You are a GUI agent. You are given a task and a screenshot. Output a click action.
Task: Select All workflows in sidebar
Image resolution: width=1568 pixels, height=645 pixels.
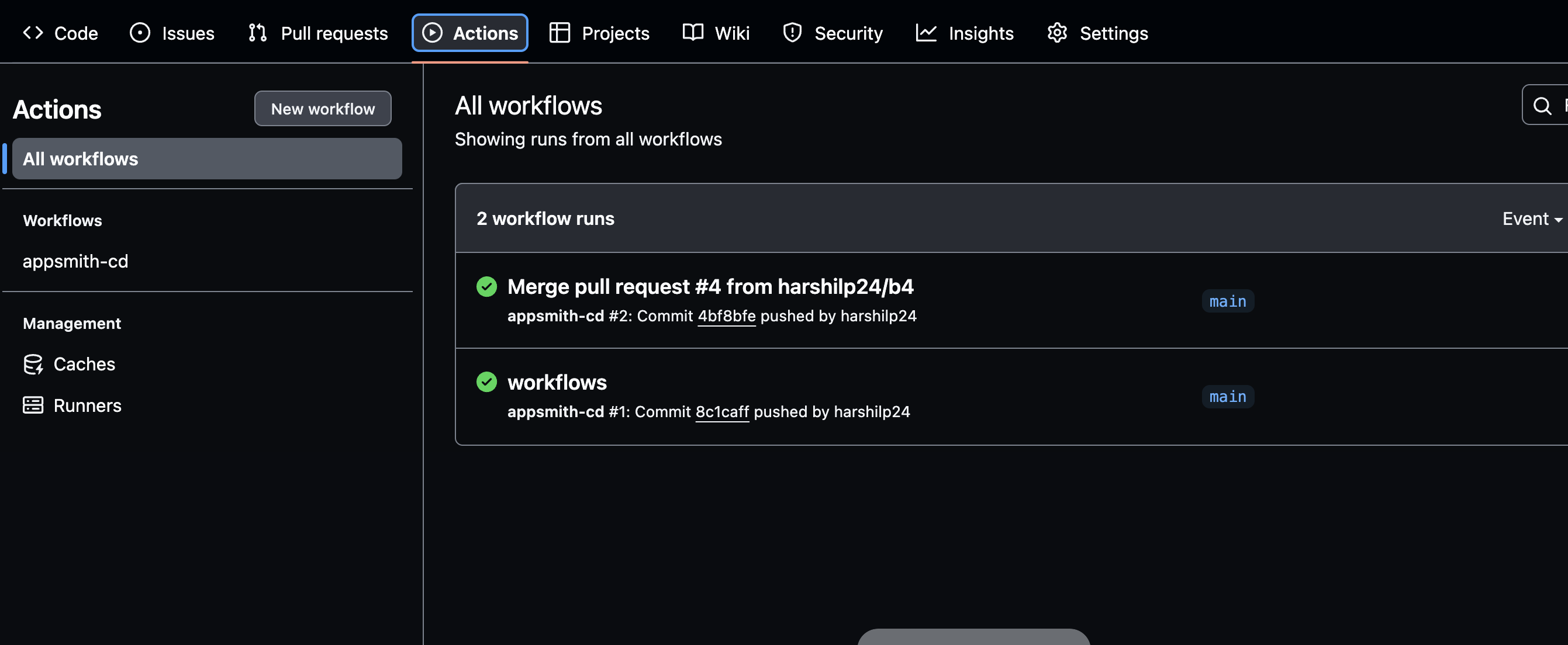point(206,159)
